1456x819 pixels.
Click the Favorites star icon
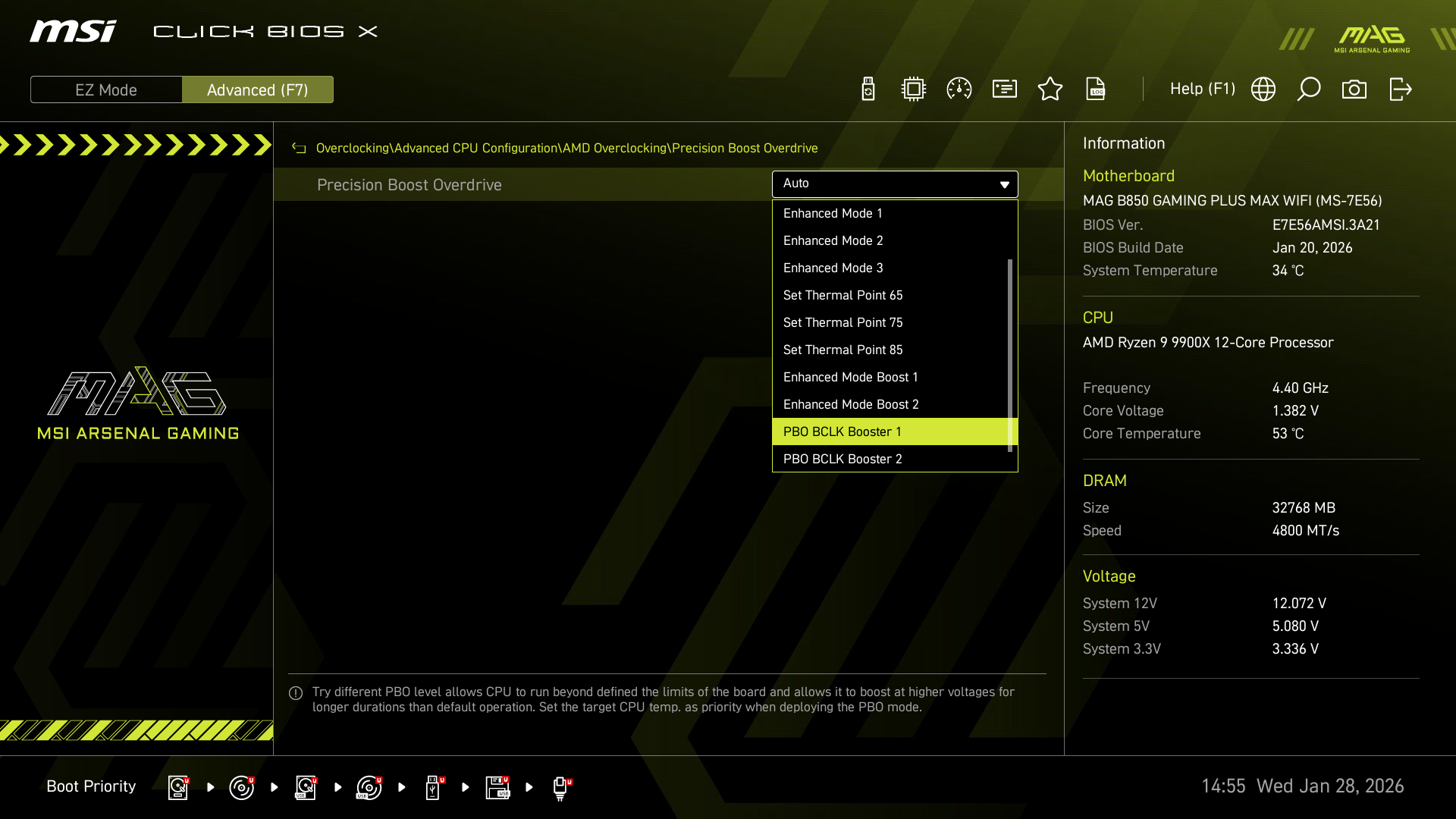coord(1050,89)
